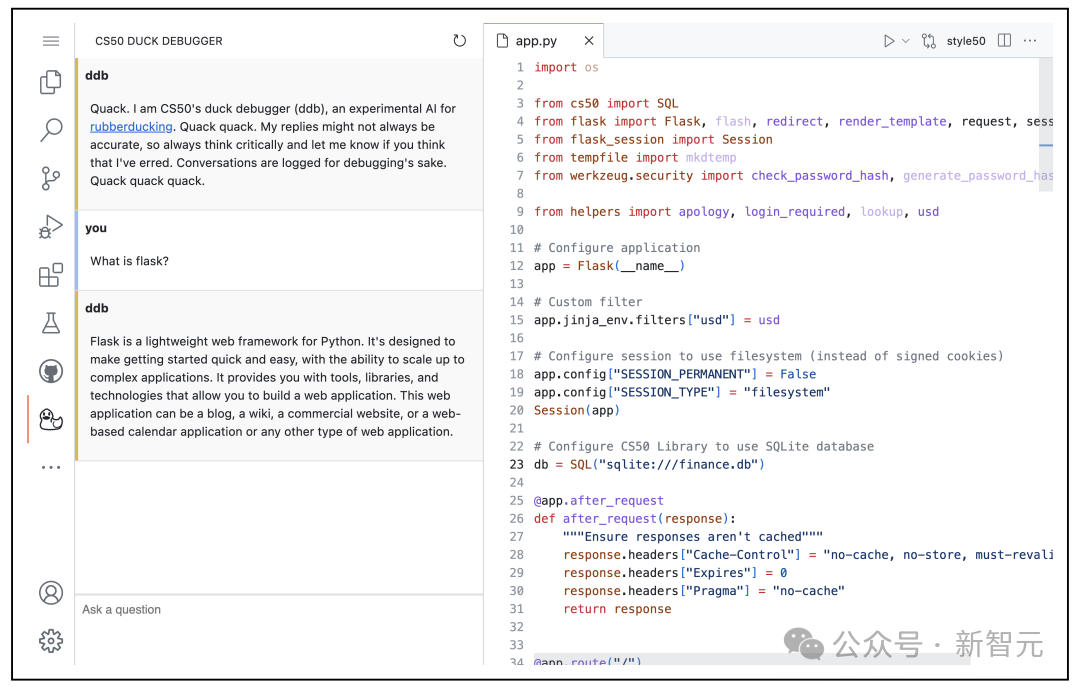This screenshot has height=687, width=1077.
Task: Open the Manage settings gear
Action: coord(51,641)
